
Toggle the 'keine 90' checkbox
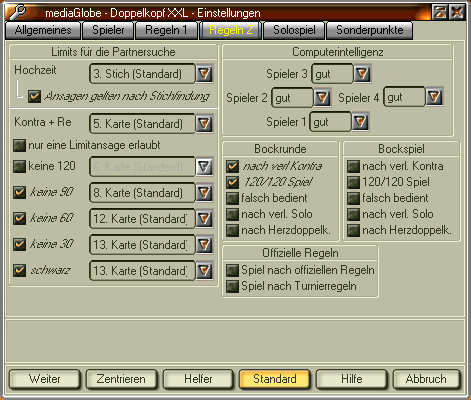click(19, 192)
